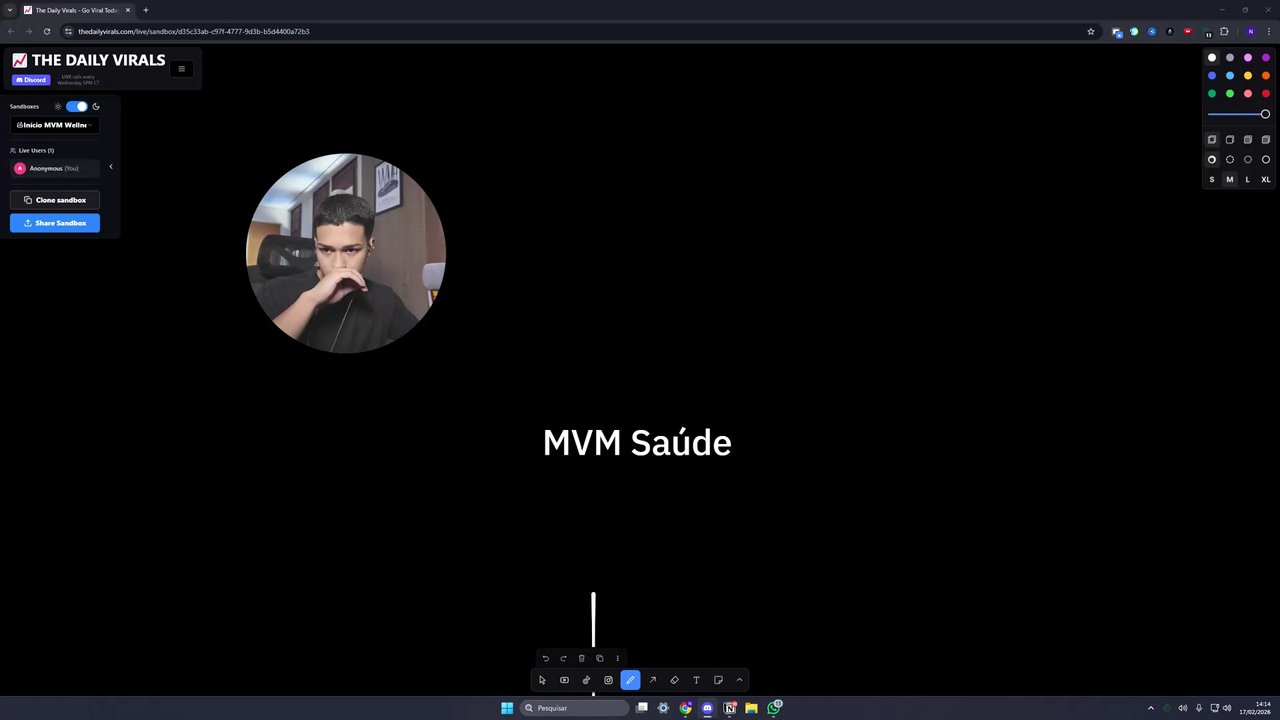The height and width of the screenshot is (720, 1280).
Task: Select the MVM Saúde text on canvas
Action: pyautogui.click(x=637, y=442)
